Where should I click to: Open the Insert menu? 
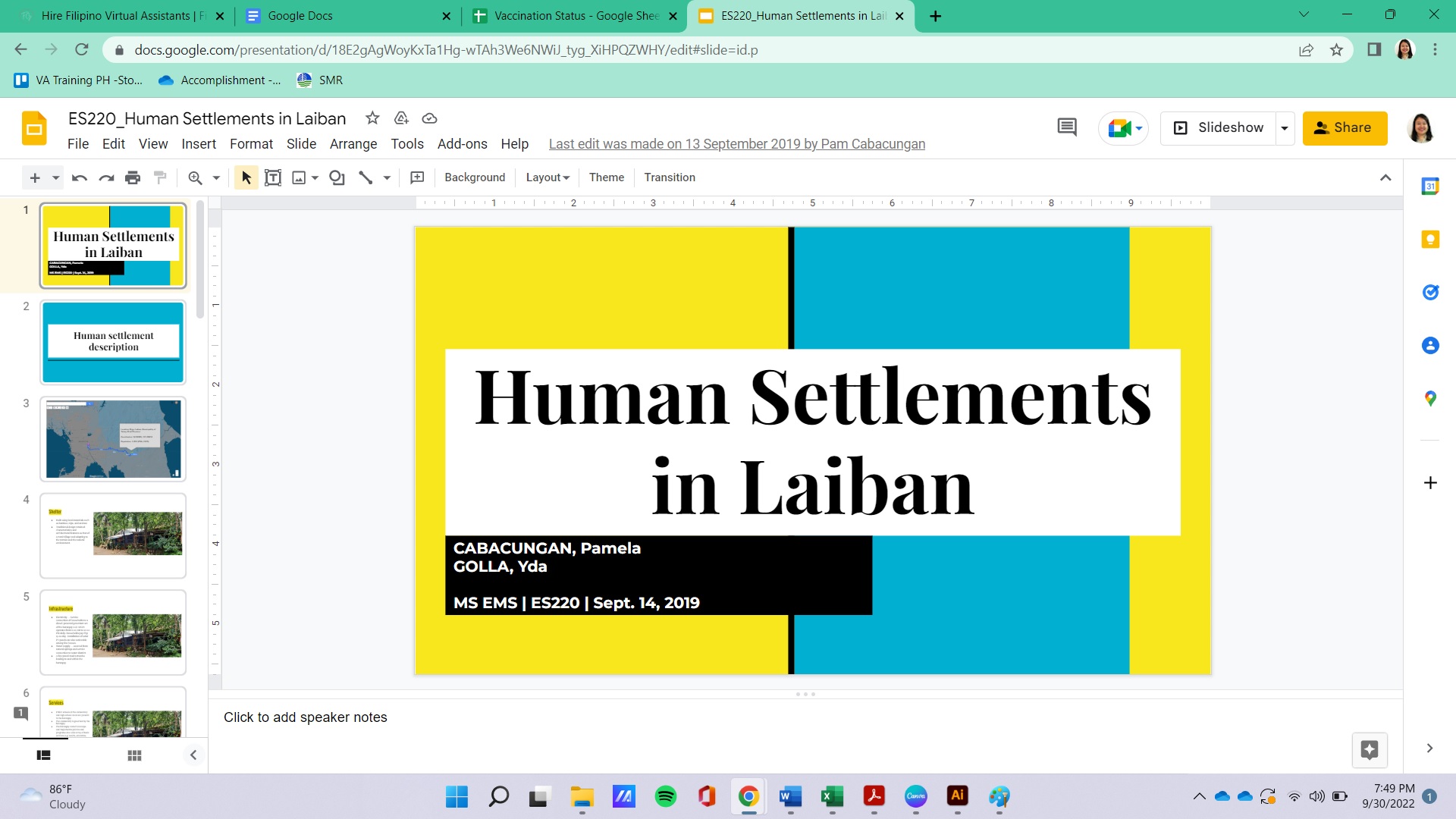(x=198, y=144)
